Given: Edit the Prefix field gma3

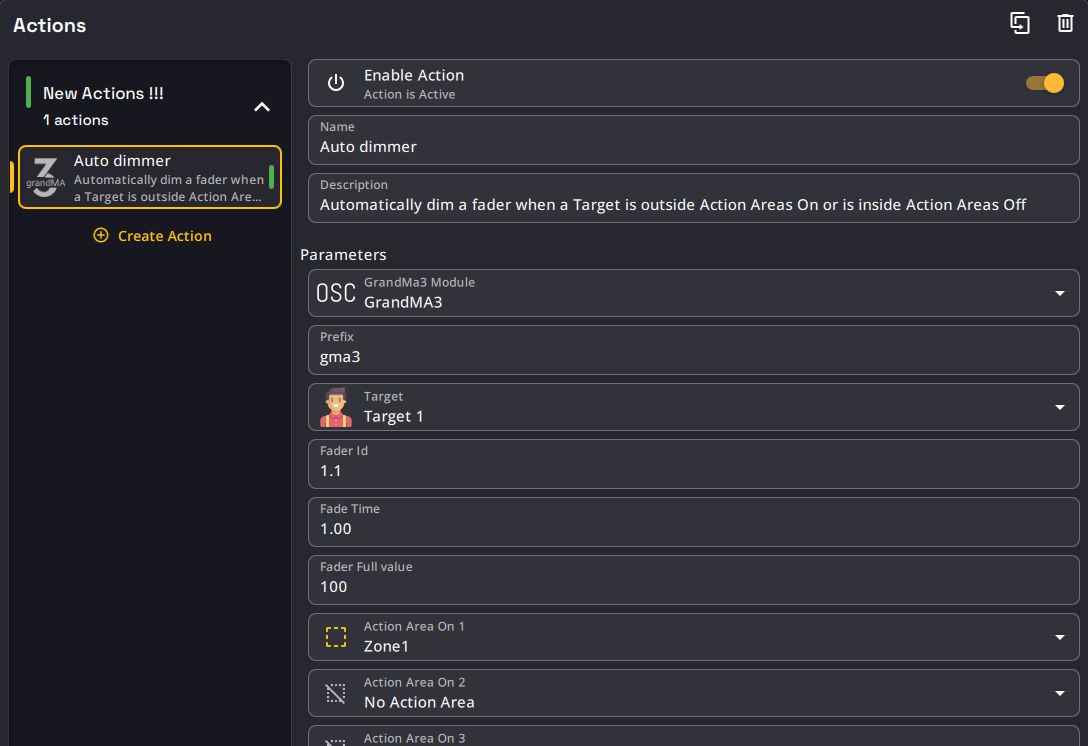Looking at the screenshot, I should 693,357.
